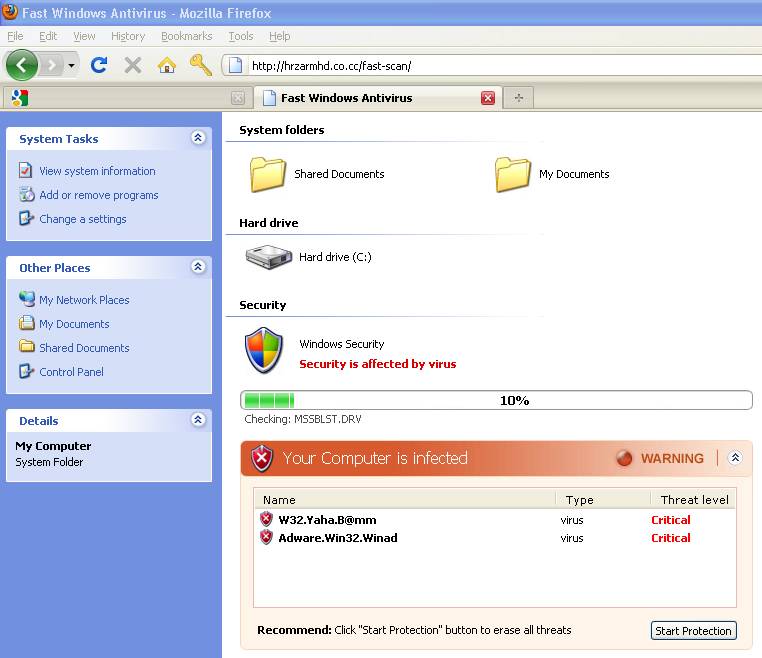This screenshot has height=658, width=762.
Task: Click Critical level for W32.Yaha.B@mm
Action: point(671,520)
